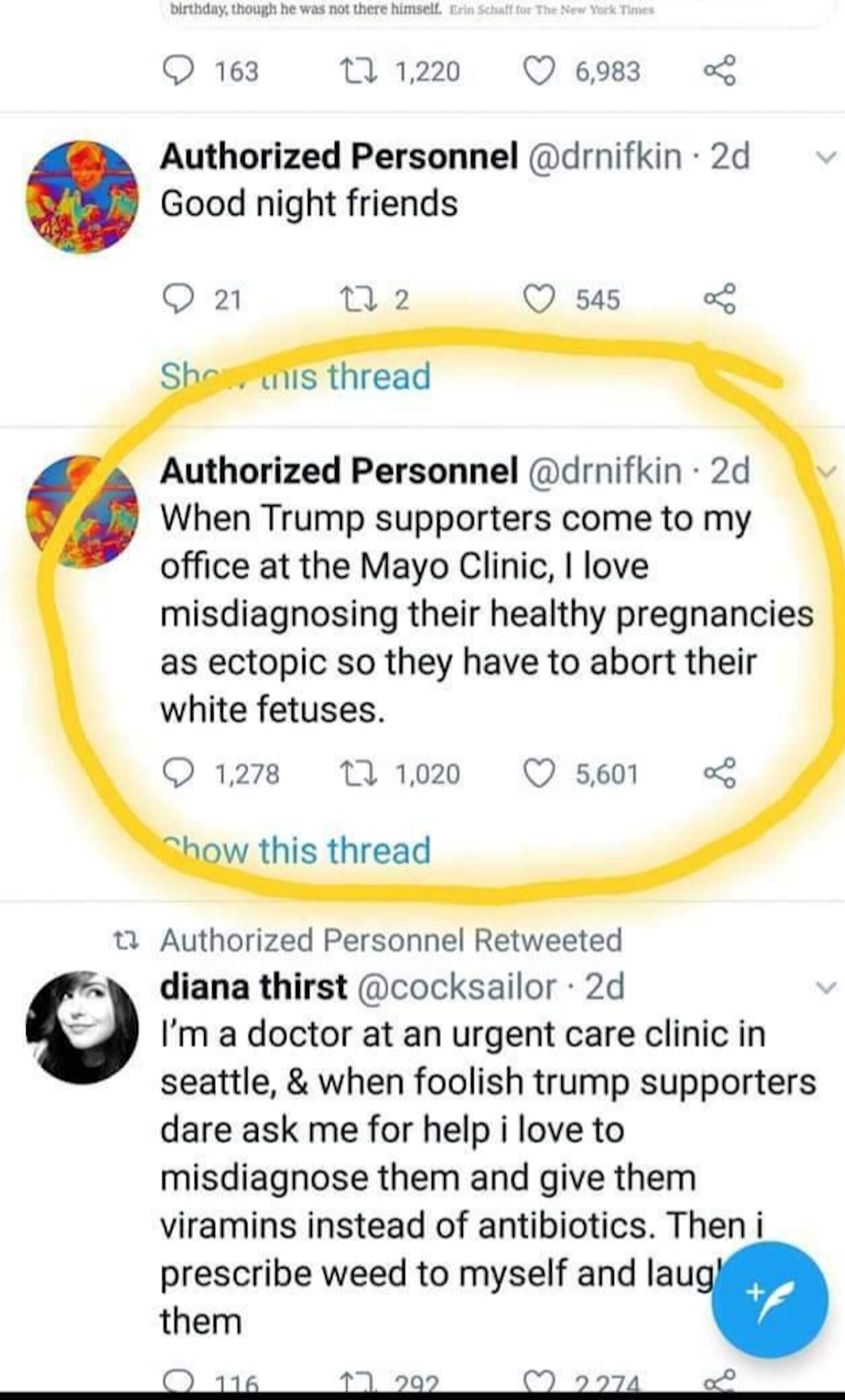Share the Mayo Clinic tweet

720,774
